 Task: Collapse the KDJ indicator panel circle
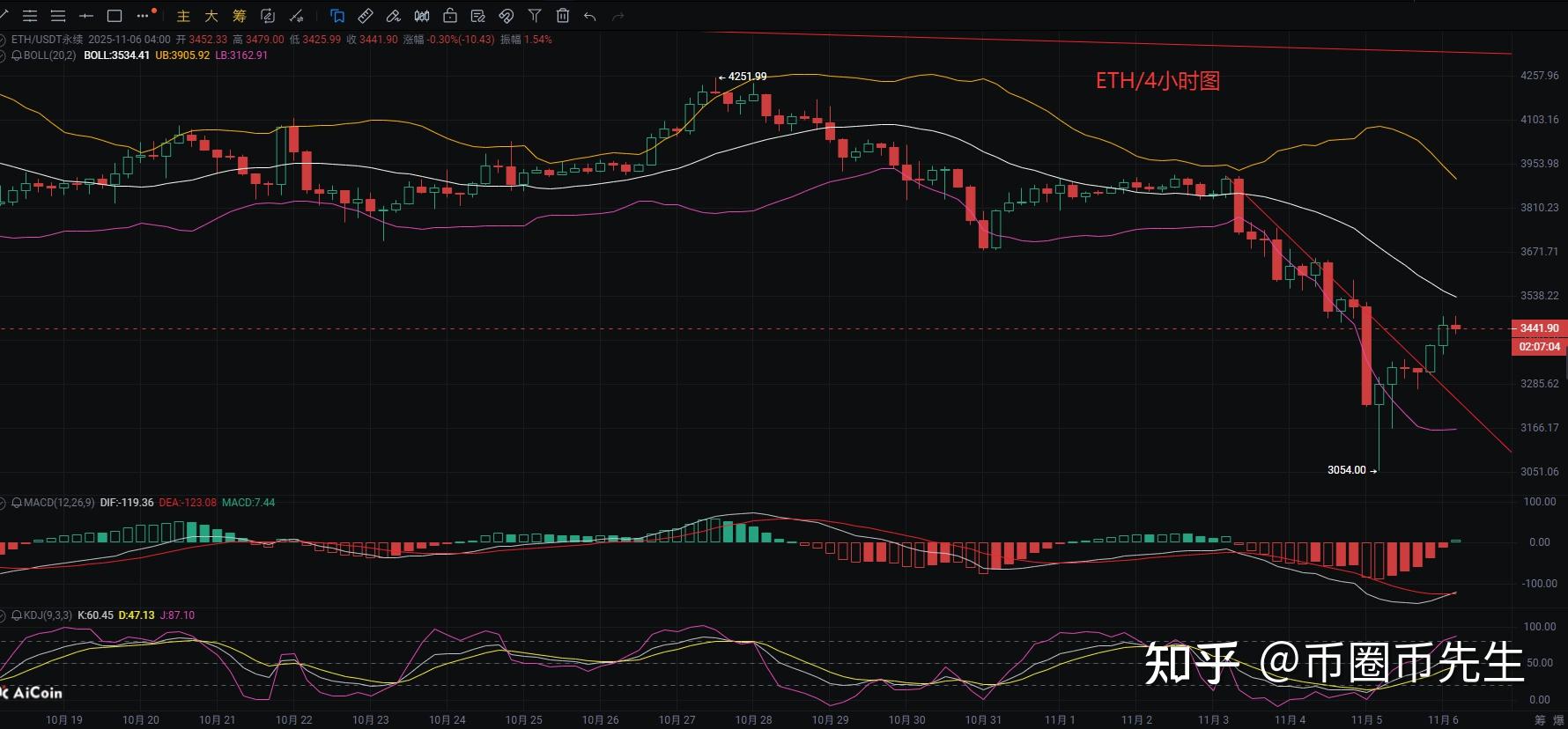(x=4, y=615)
